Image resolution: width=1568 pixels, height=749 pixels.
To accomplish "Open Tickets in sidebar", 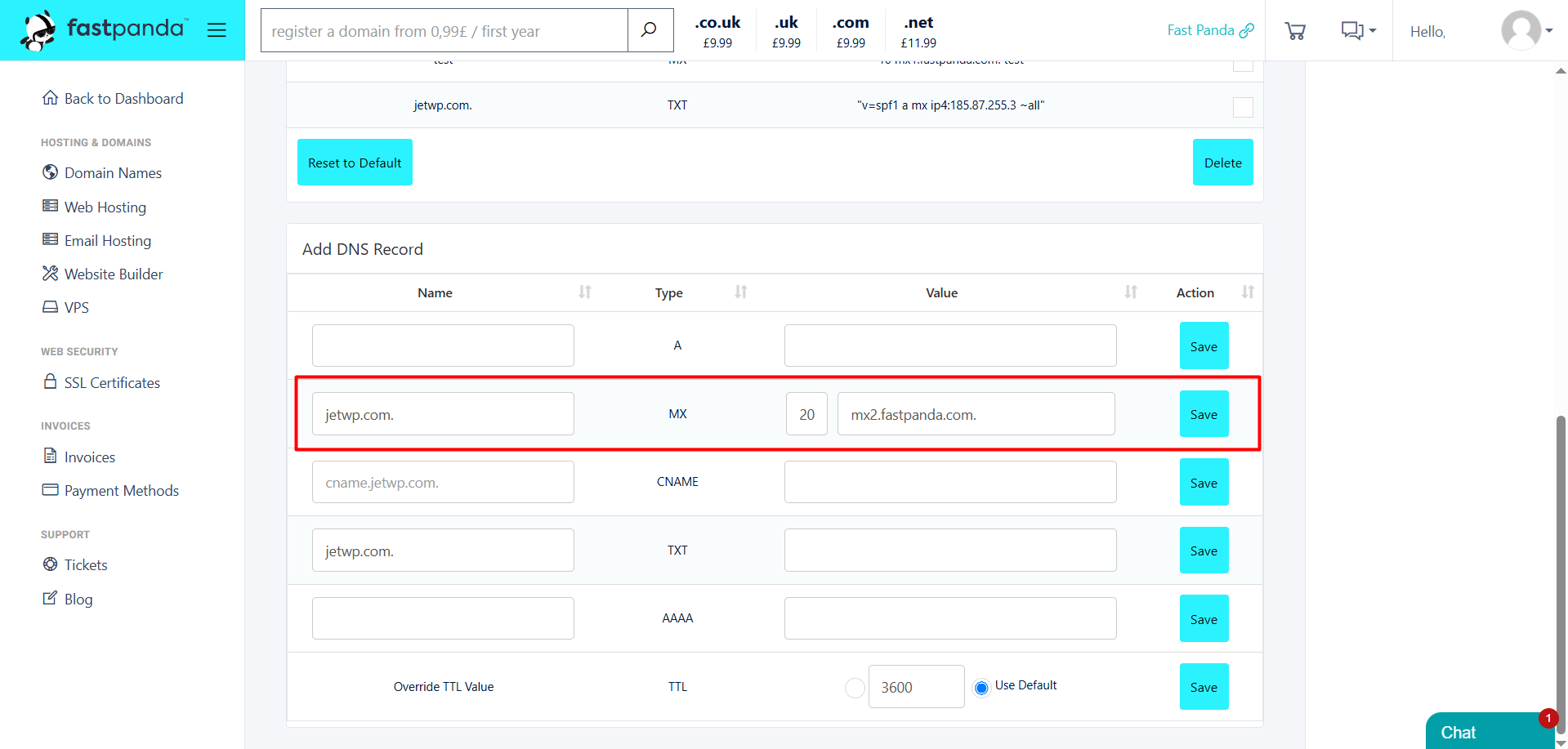I will pos(75,564).
